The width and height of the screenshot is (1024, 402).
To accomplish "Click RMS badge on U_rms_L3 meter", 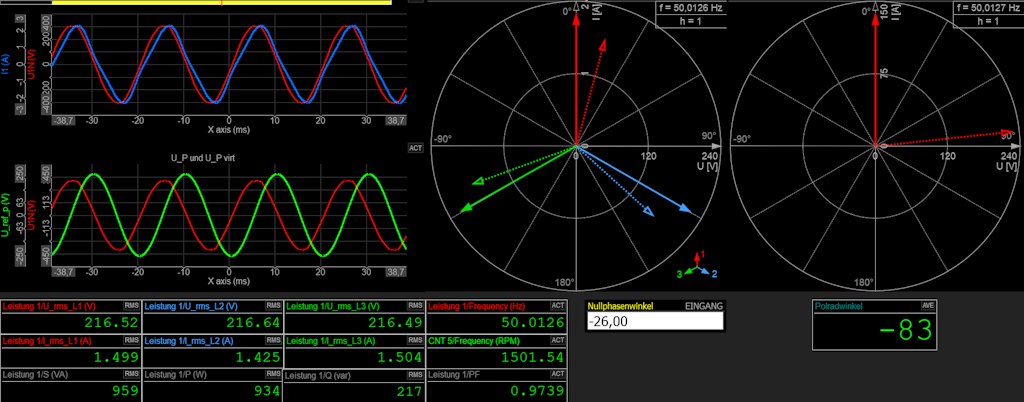I will tap(415, 305).
